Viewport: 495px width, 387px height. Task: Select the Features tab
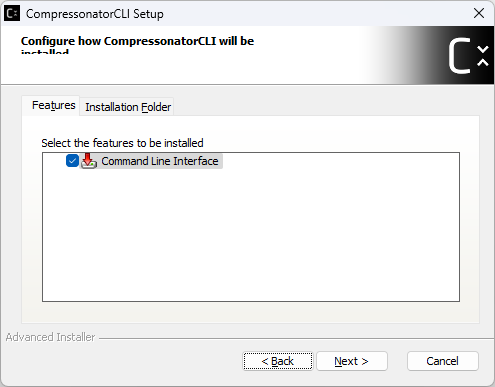pyautogui.click(x=53, y=105)
